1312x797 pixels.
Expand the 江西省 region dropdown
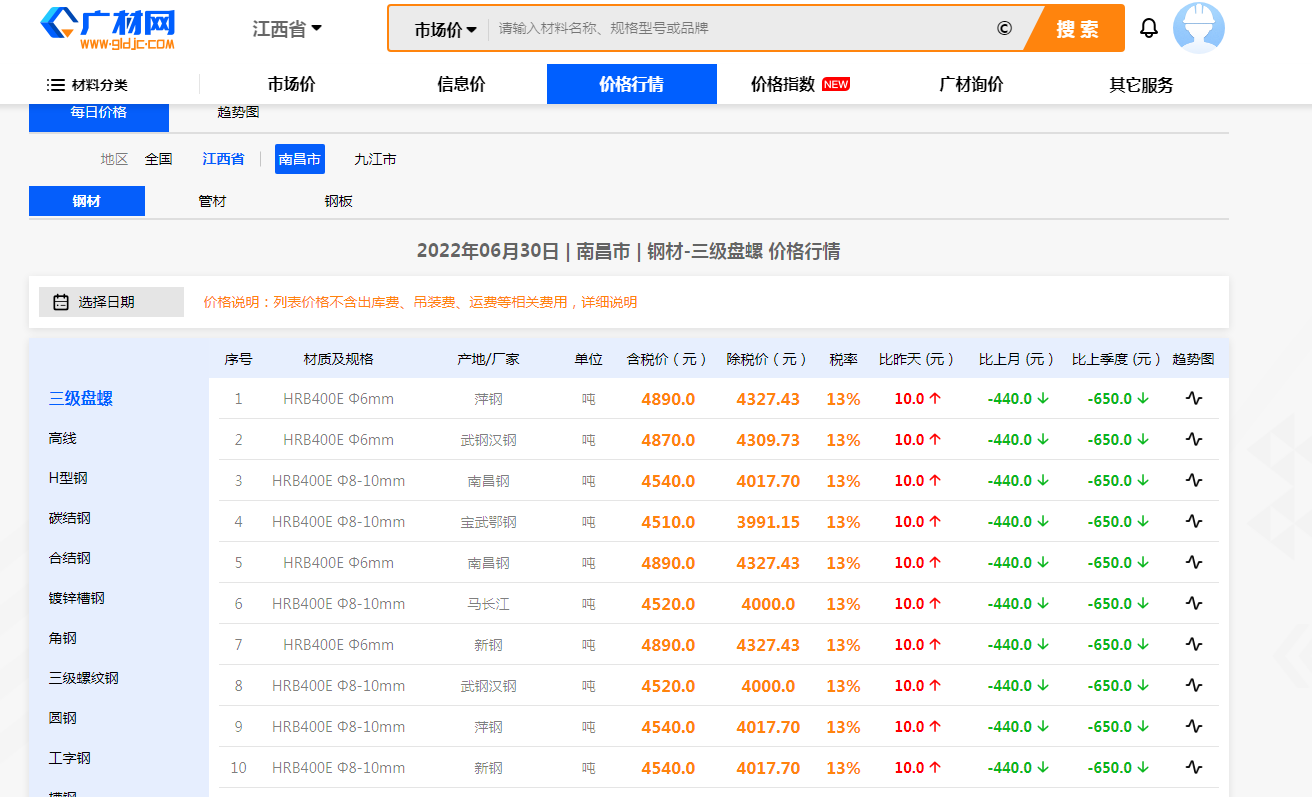(x=287, y=29)
